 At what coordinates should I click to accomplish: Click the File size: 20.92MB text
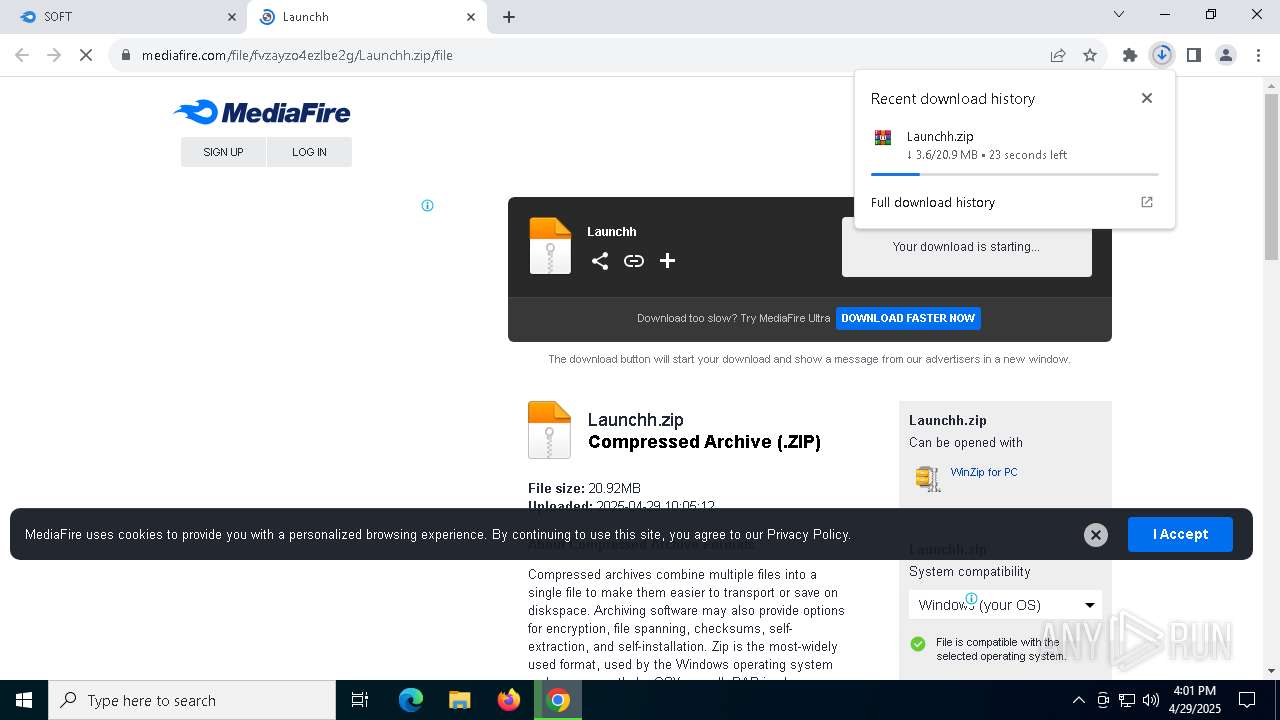(584, 488)
